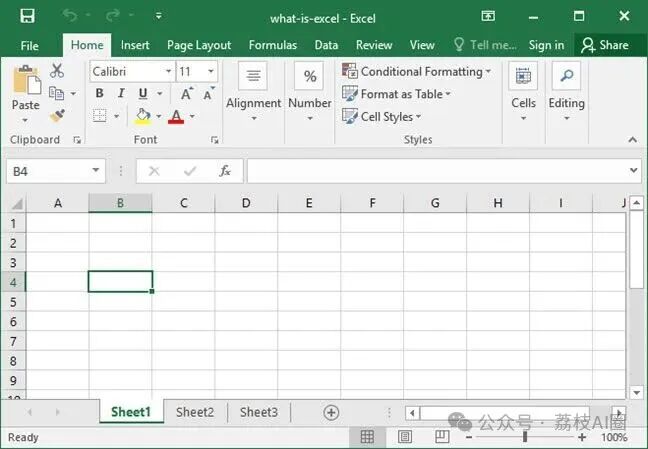Switch to Sheet3 tab
This screenshot has width=648, height=449.
coord(259,412)
